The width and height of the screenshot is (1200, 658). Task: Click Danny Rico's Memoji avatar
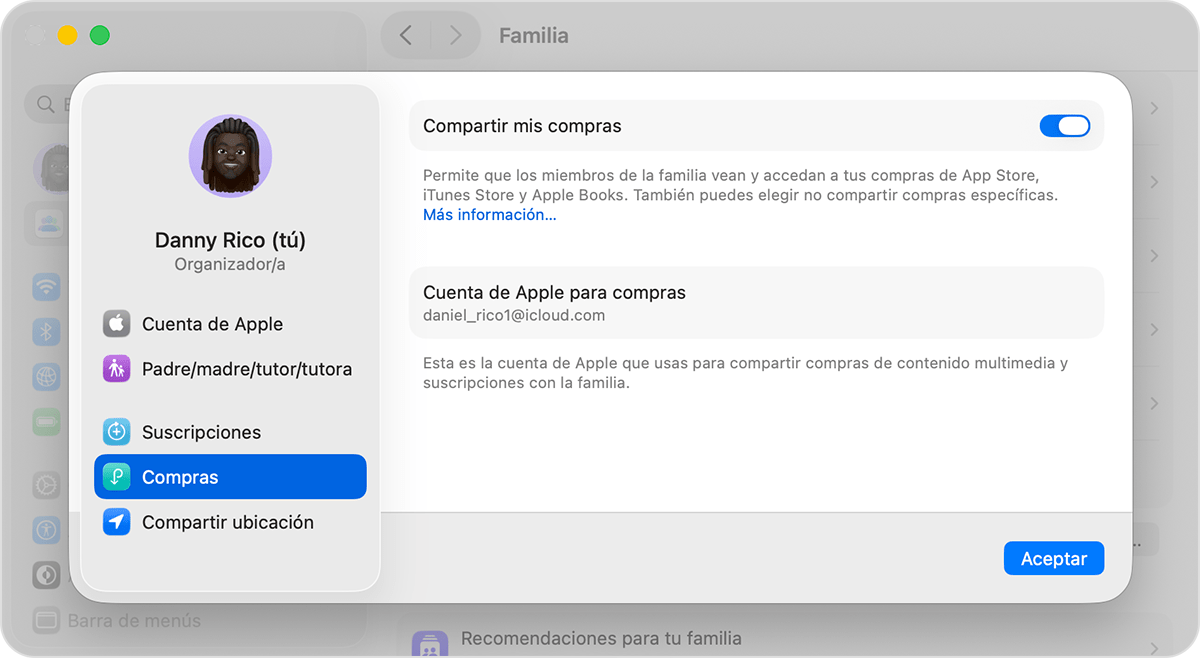(230, 156)
